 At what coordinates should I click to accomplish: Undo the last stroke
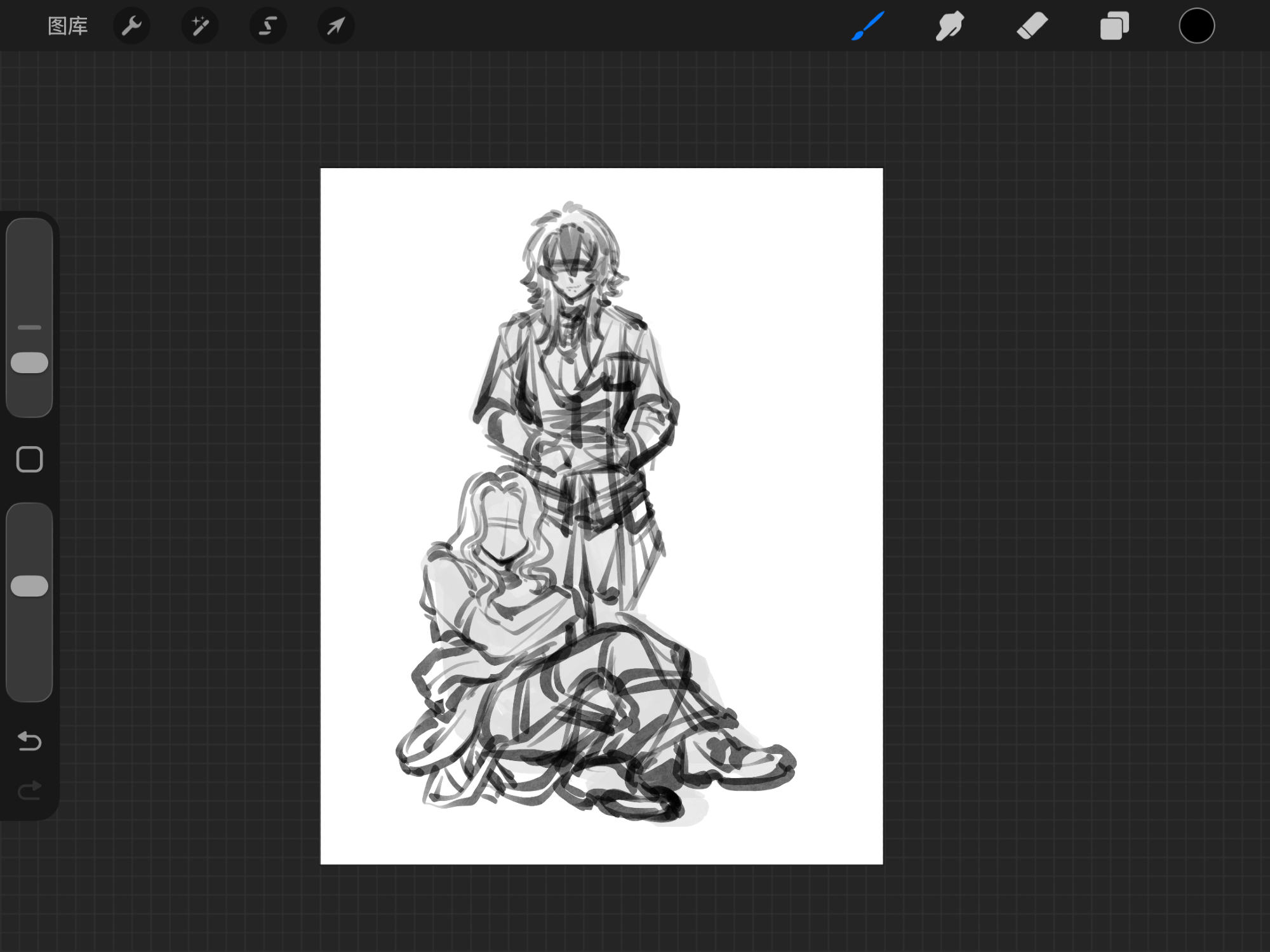[29, 741]
